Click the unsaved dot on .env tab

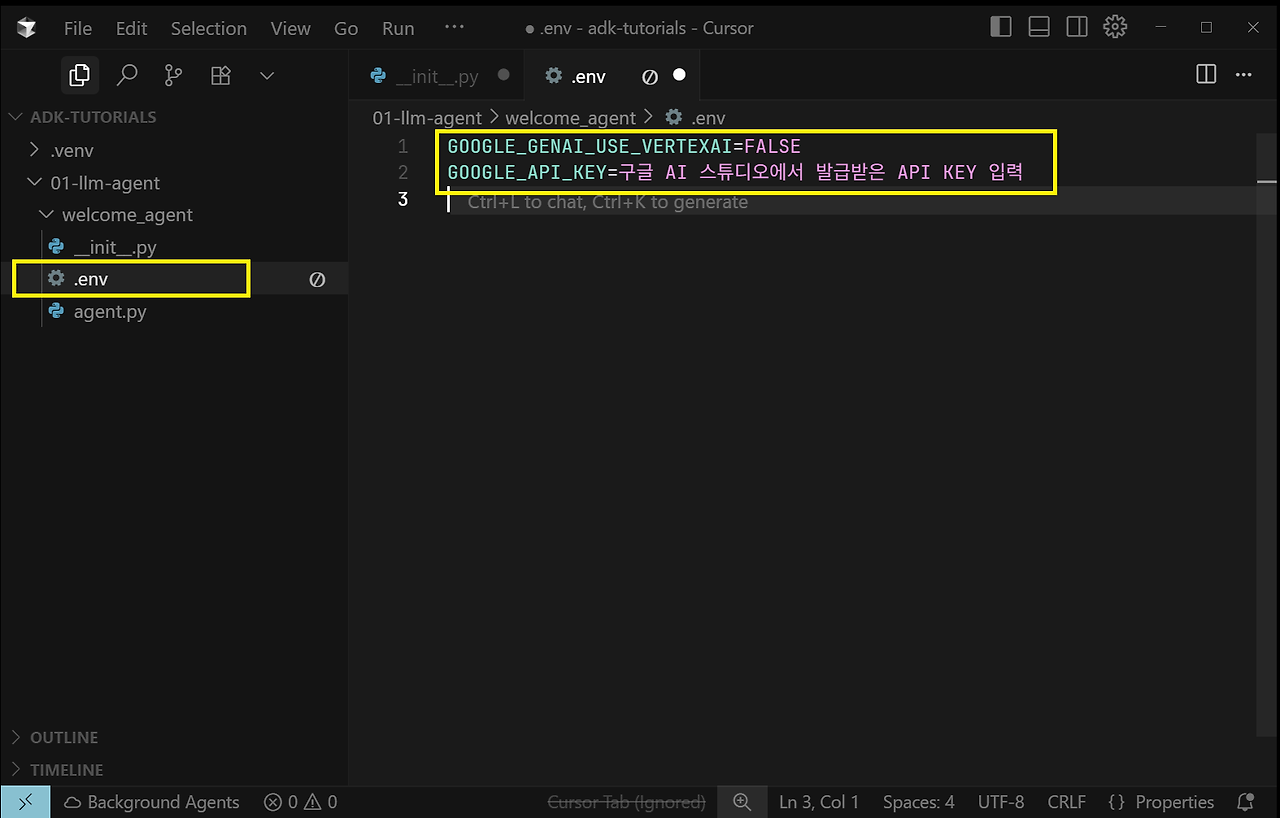click(x=680, y=76)
